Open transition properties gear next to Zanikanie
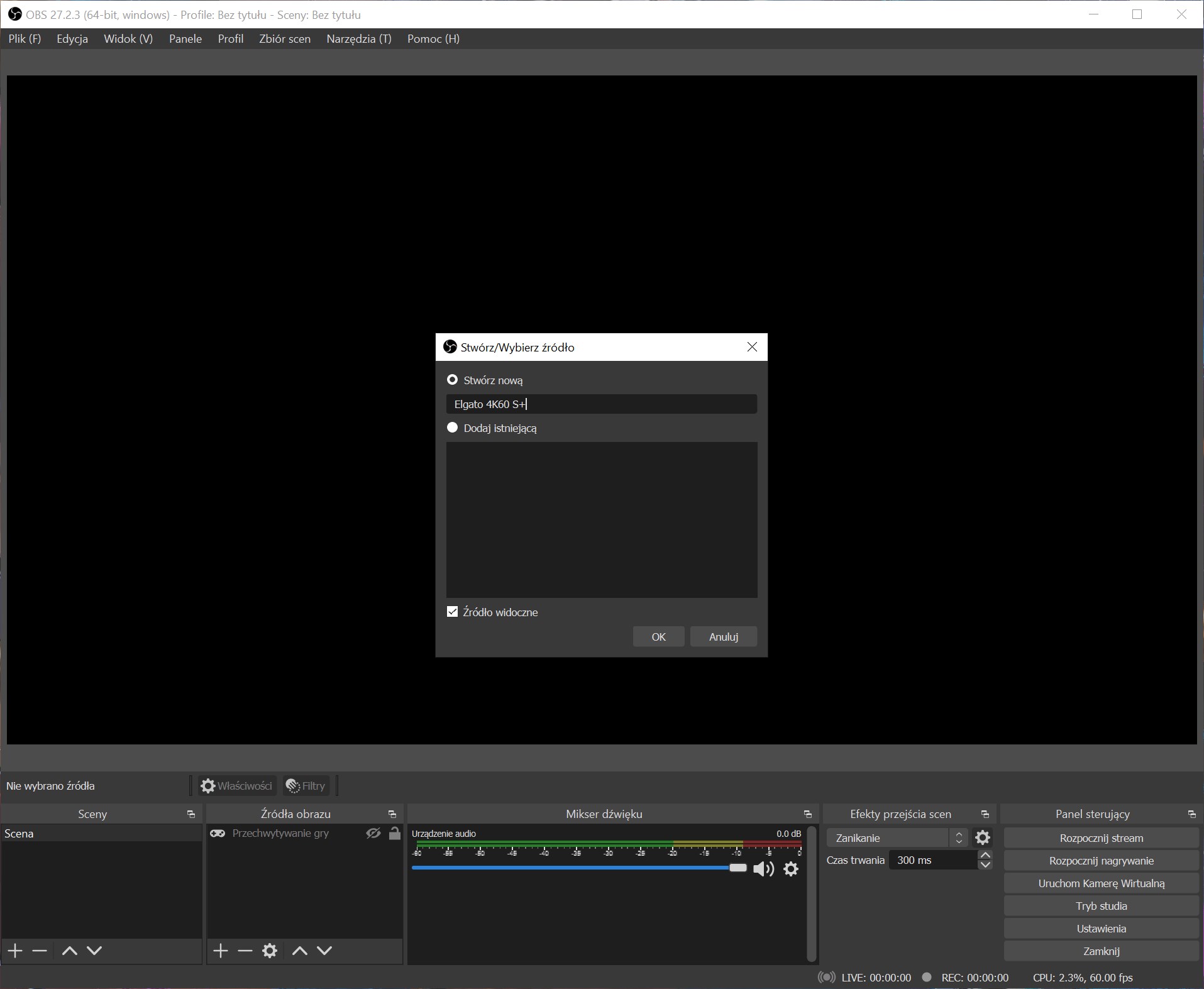 click(x=982, y=837)
